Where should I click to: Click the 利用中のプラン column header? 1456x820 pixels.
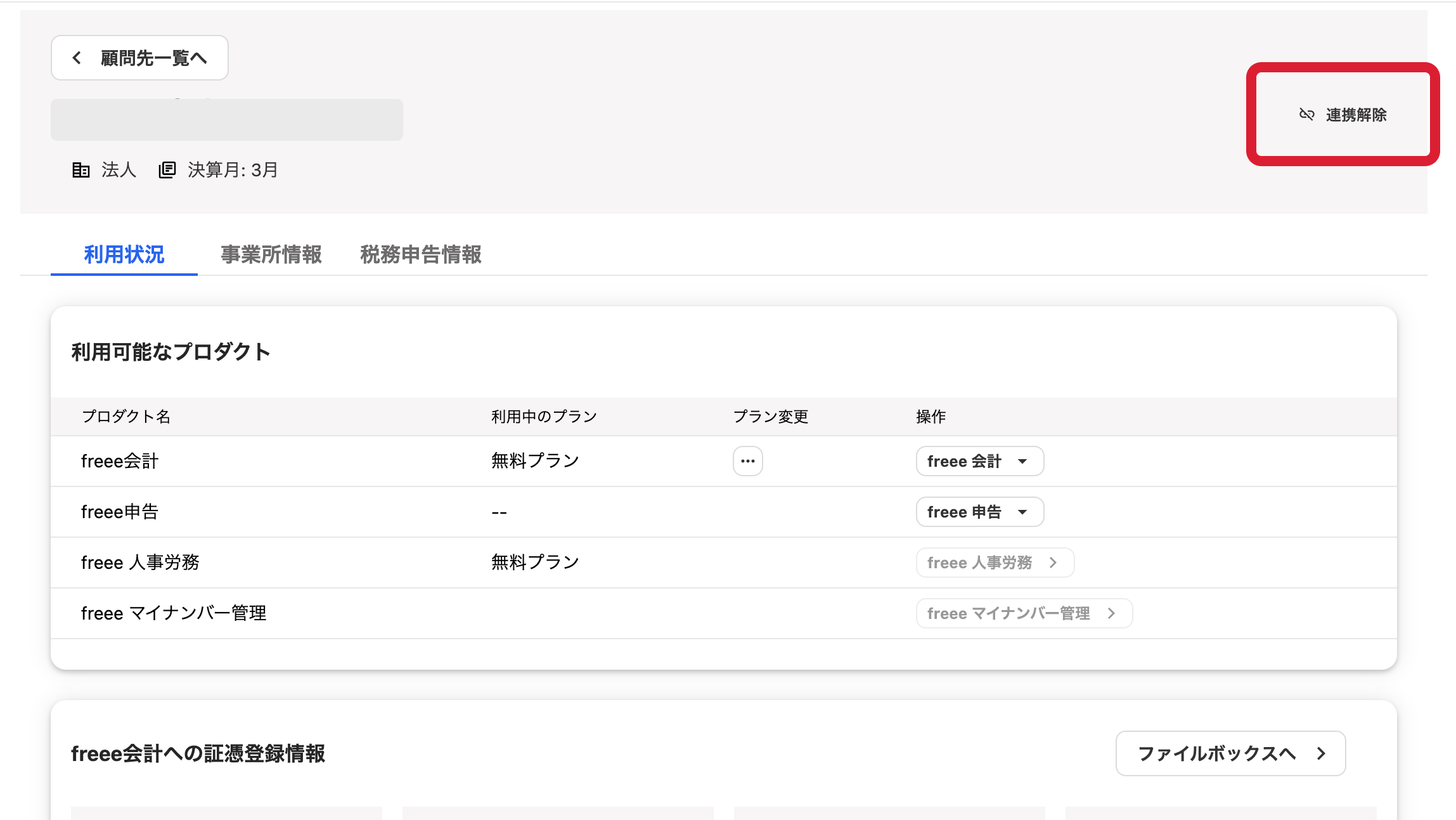[544, 417]
